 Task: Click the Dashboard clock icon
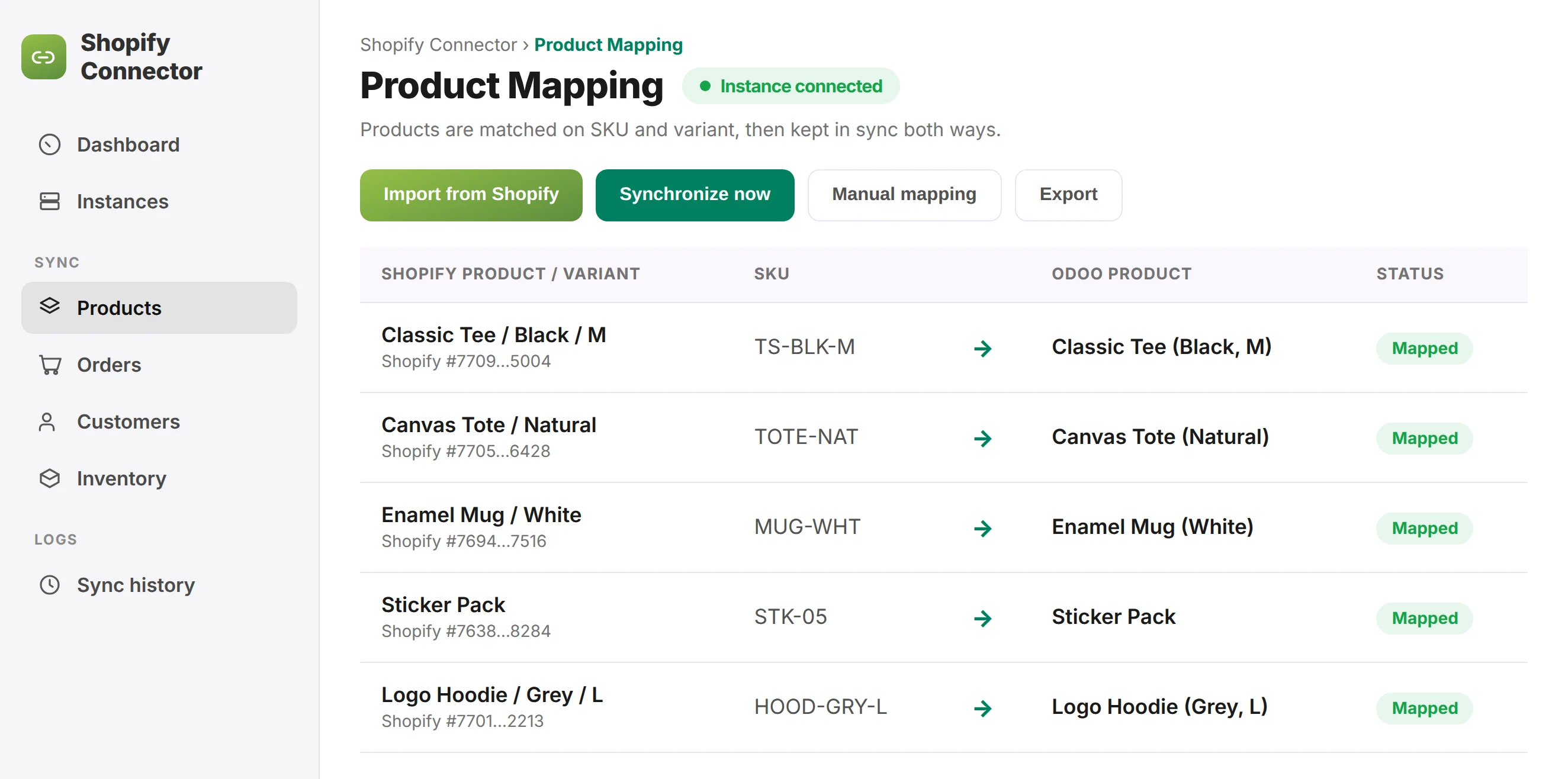(49, 145)
